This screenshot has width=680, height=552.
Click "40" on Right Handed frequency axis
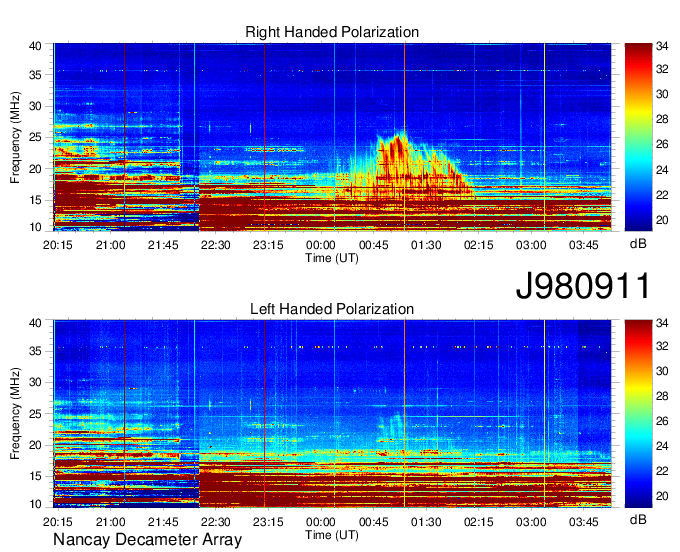tap(35, 46)
